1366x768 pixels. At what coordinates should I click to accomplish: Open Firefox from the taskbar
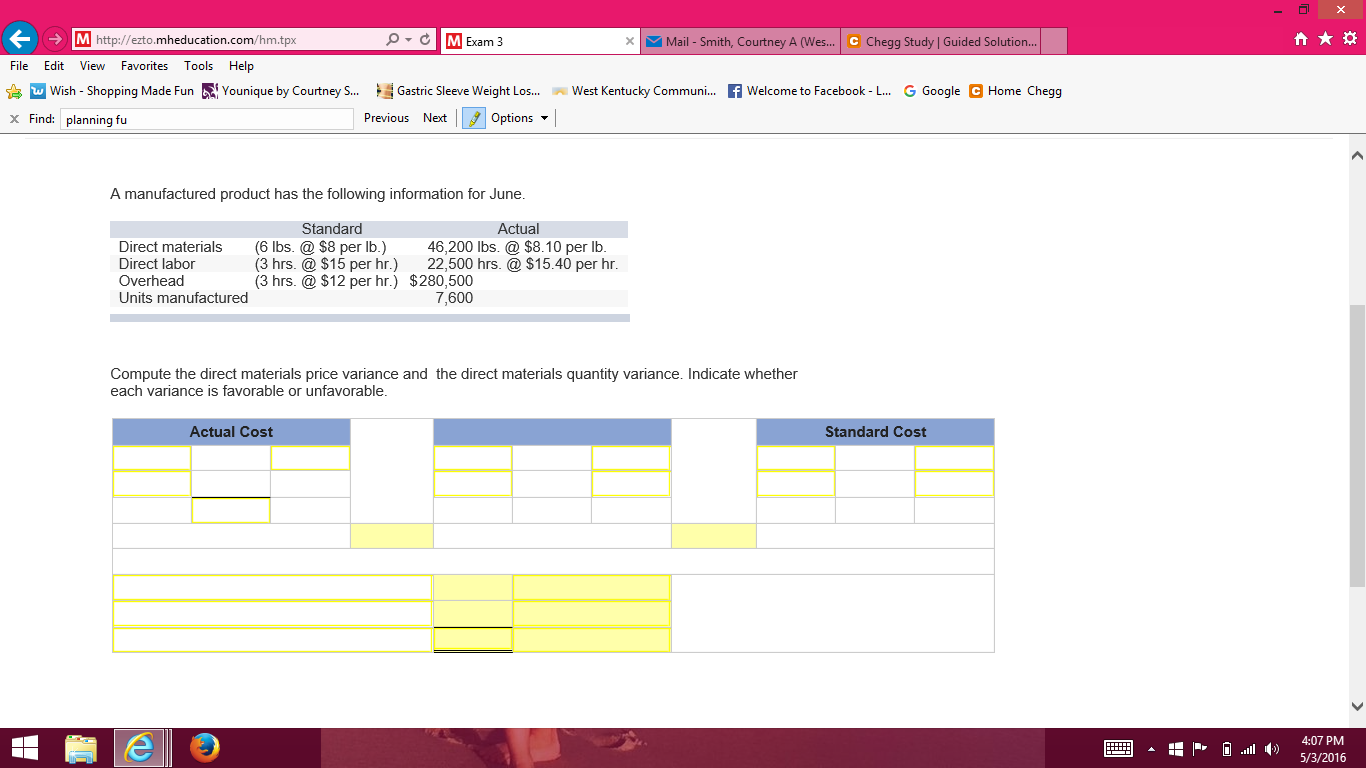tap(204, 748)
